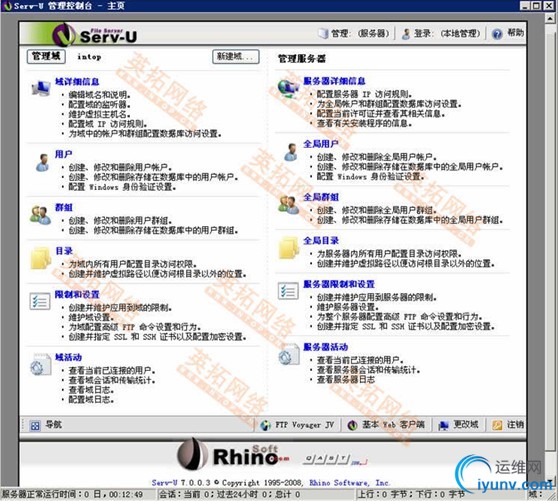Click the server uptime status bar entry
558x501 pixels.
[x=73, y=495]
